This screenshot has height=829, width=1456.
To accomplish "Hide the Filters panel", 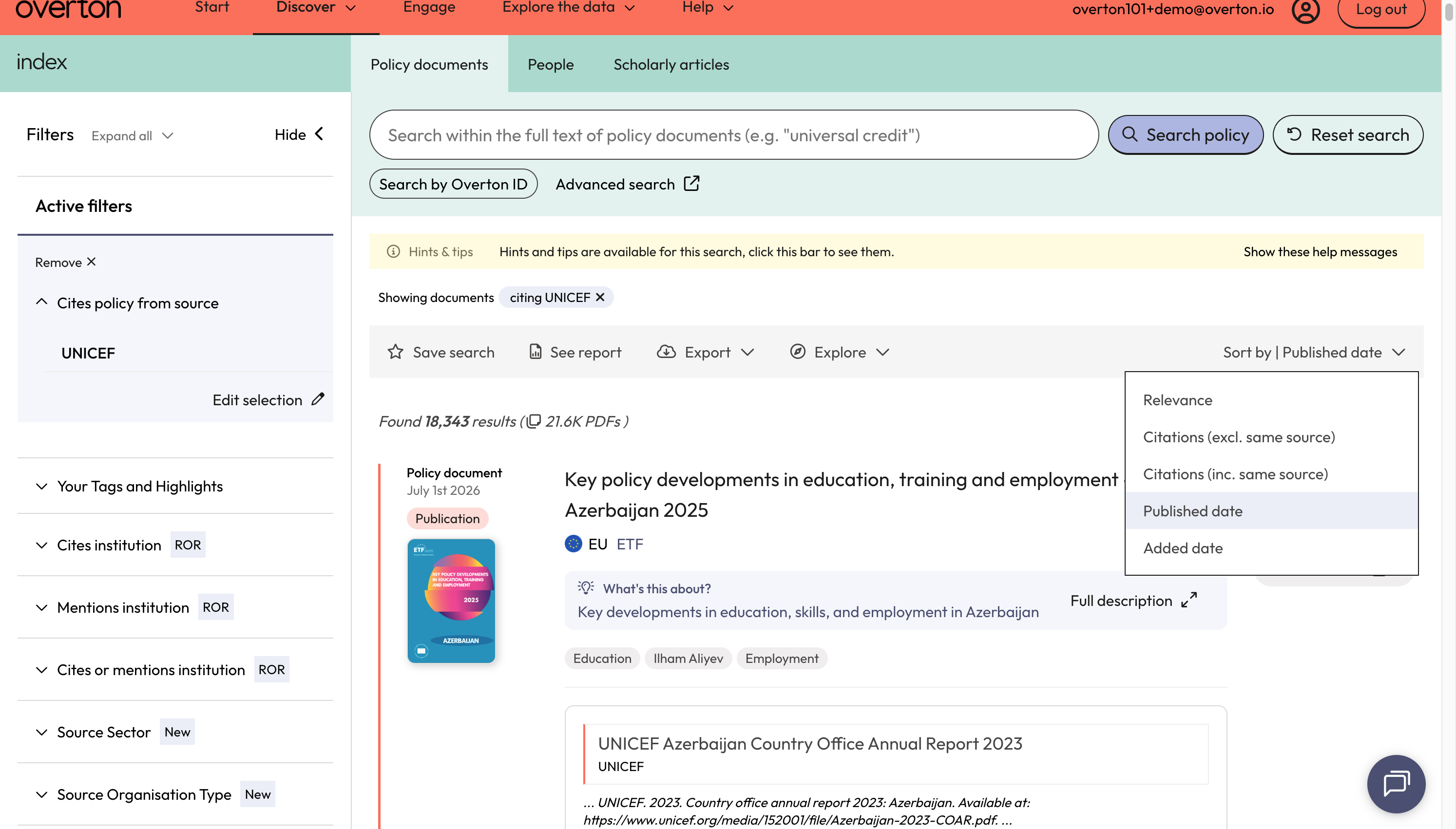I will click(299, 134).
